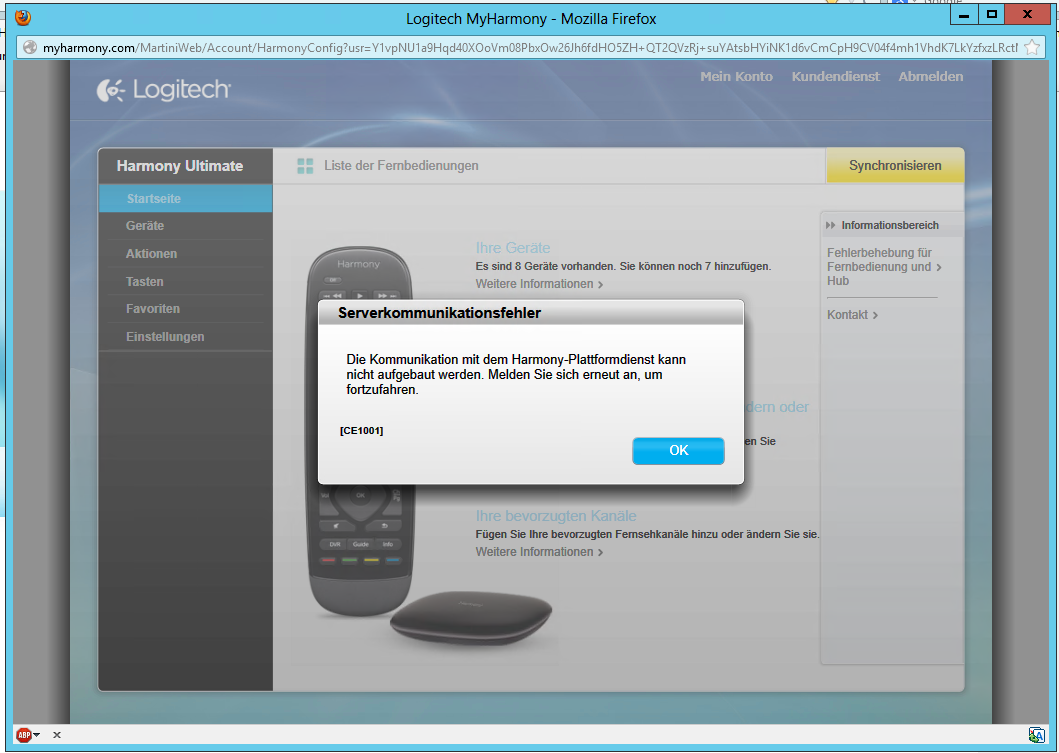Click the address bar URL field
The width and height of the screenshot is (1059, 753).
(x=530, y=47)
